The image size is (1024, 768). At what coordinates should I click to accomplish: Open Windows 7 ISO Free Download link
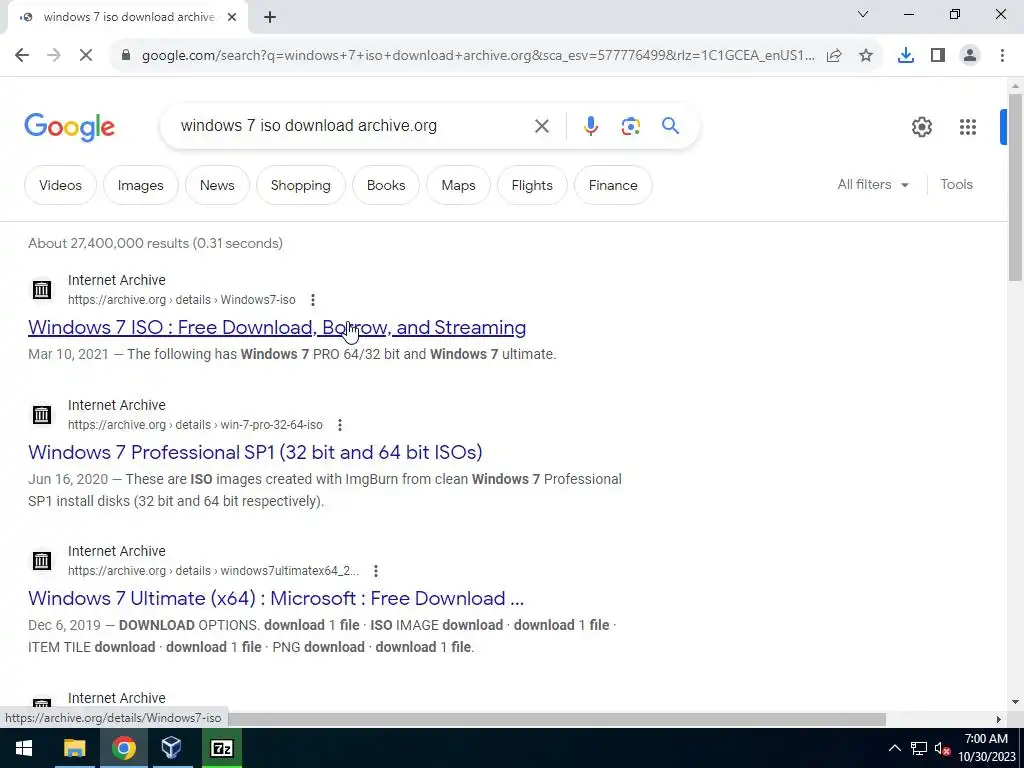click(277, 327)
